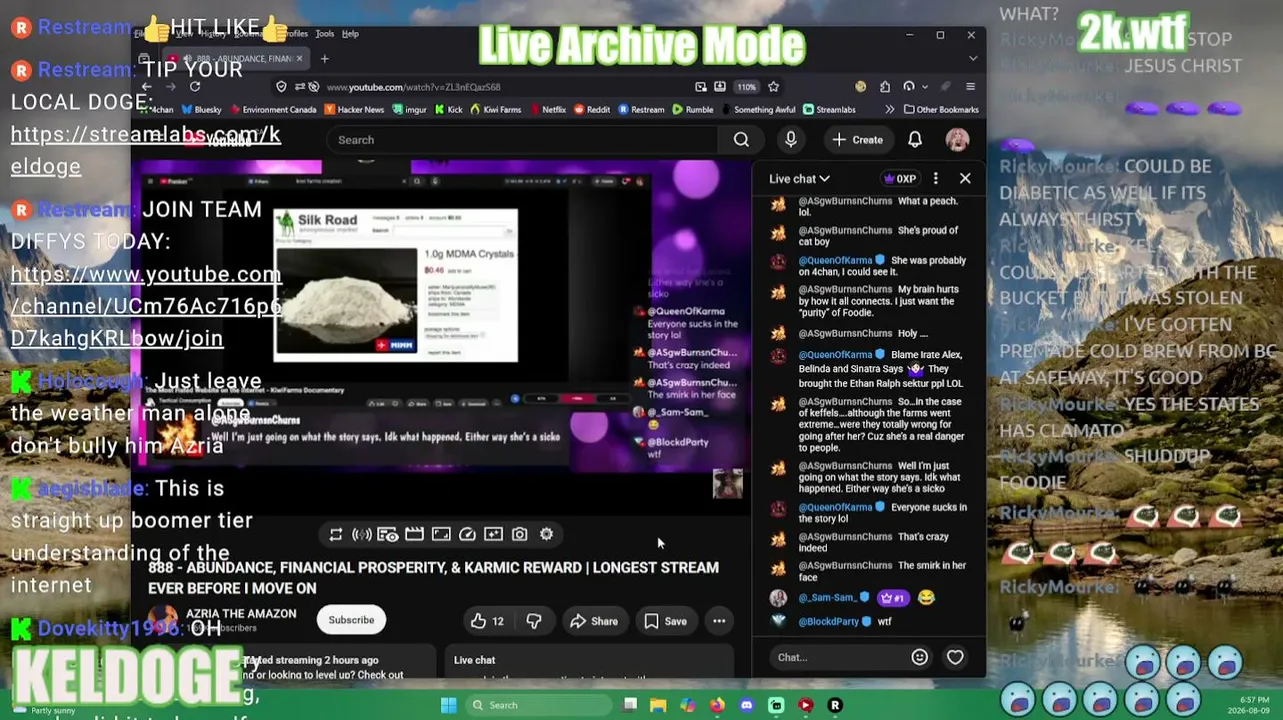The image size is (1283, 720).
Task: Open a new browser tab
Action: point(324,59)
